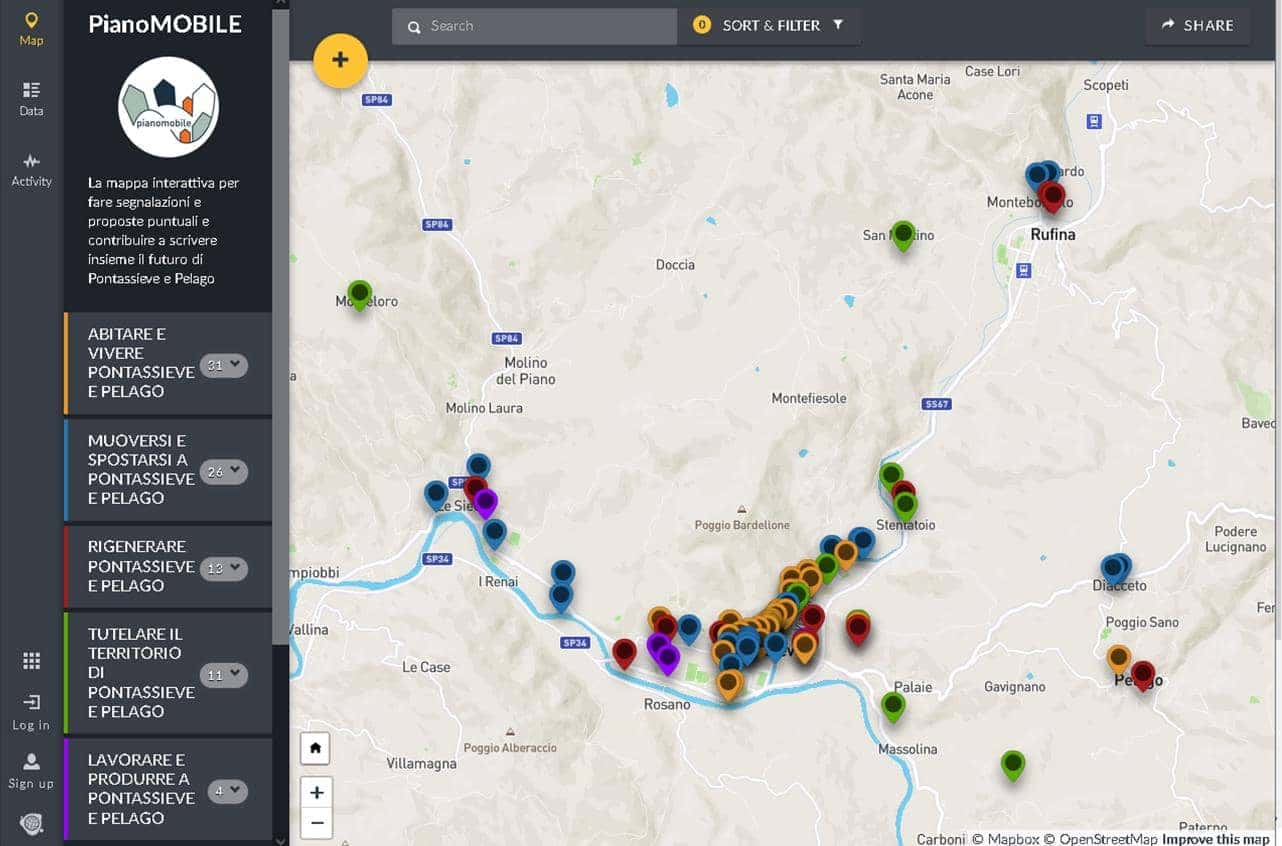The height and width of the screenshot is (846, 1282).
Task: Click the Sign up icon
Action: [x=31, y=771]
